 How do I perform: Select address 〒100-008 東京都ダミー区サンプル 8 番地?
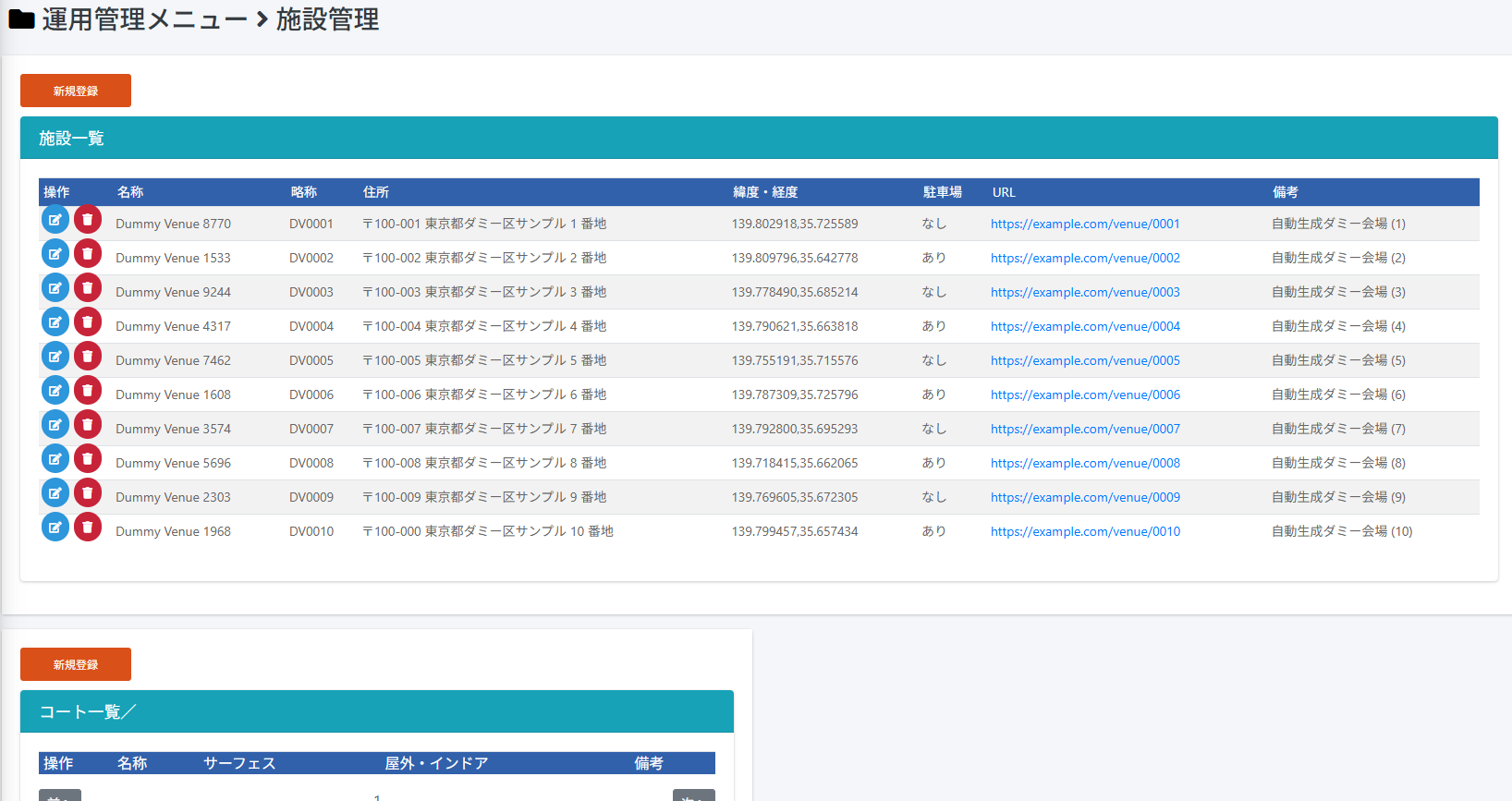[x=484, y=463]
